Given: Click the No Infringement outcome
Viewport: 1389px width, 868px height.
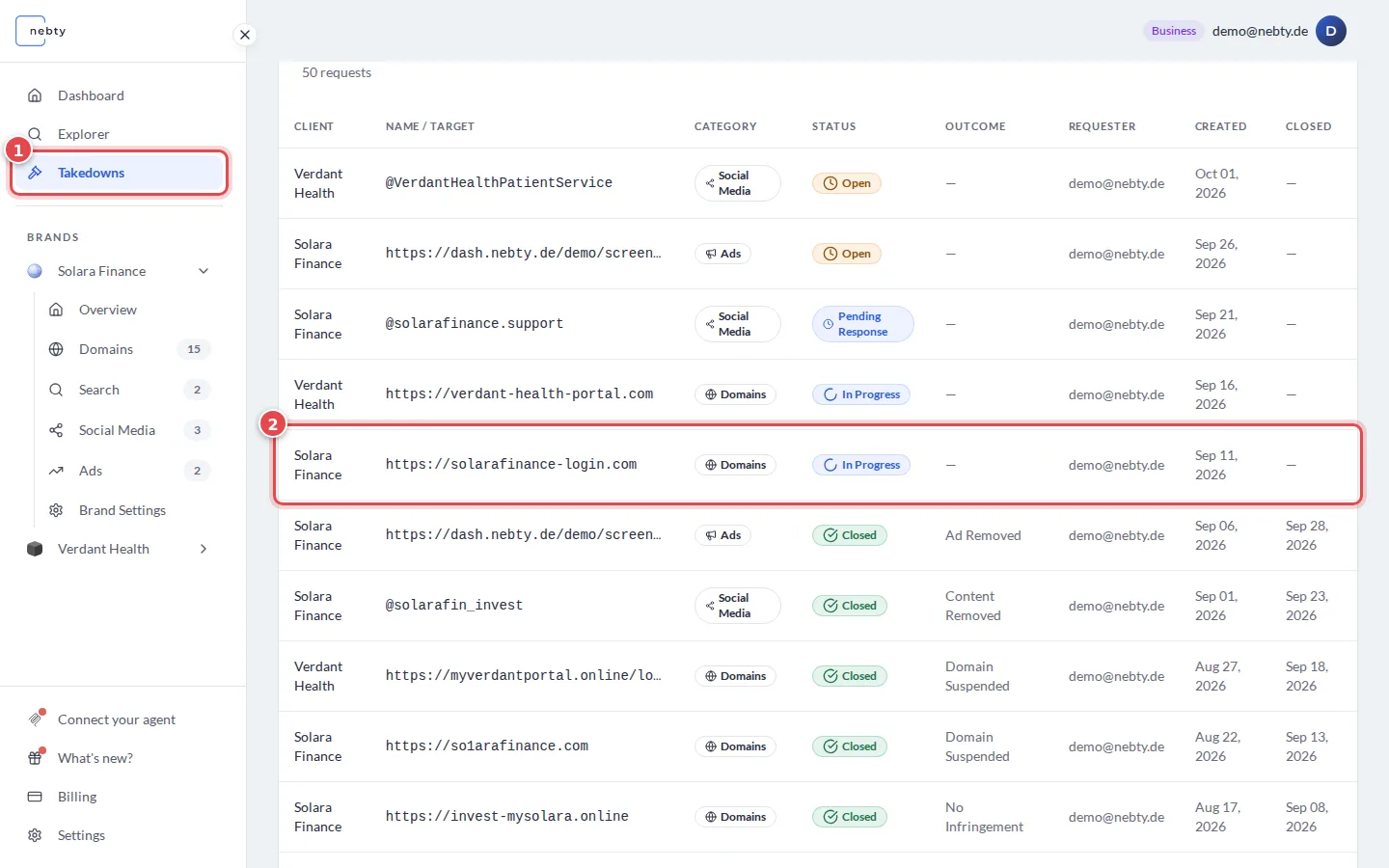Looking at the screenshot, I should click(x=984, y=817).
